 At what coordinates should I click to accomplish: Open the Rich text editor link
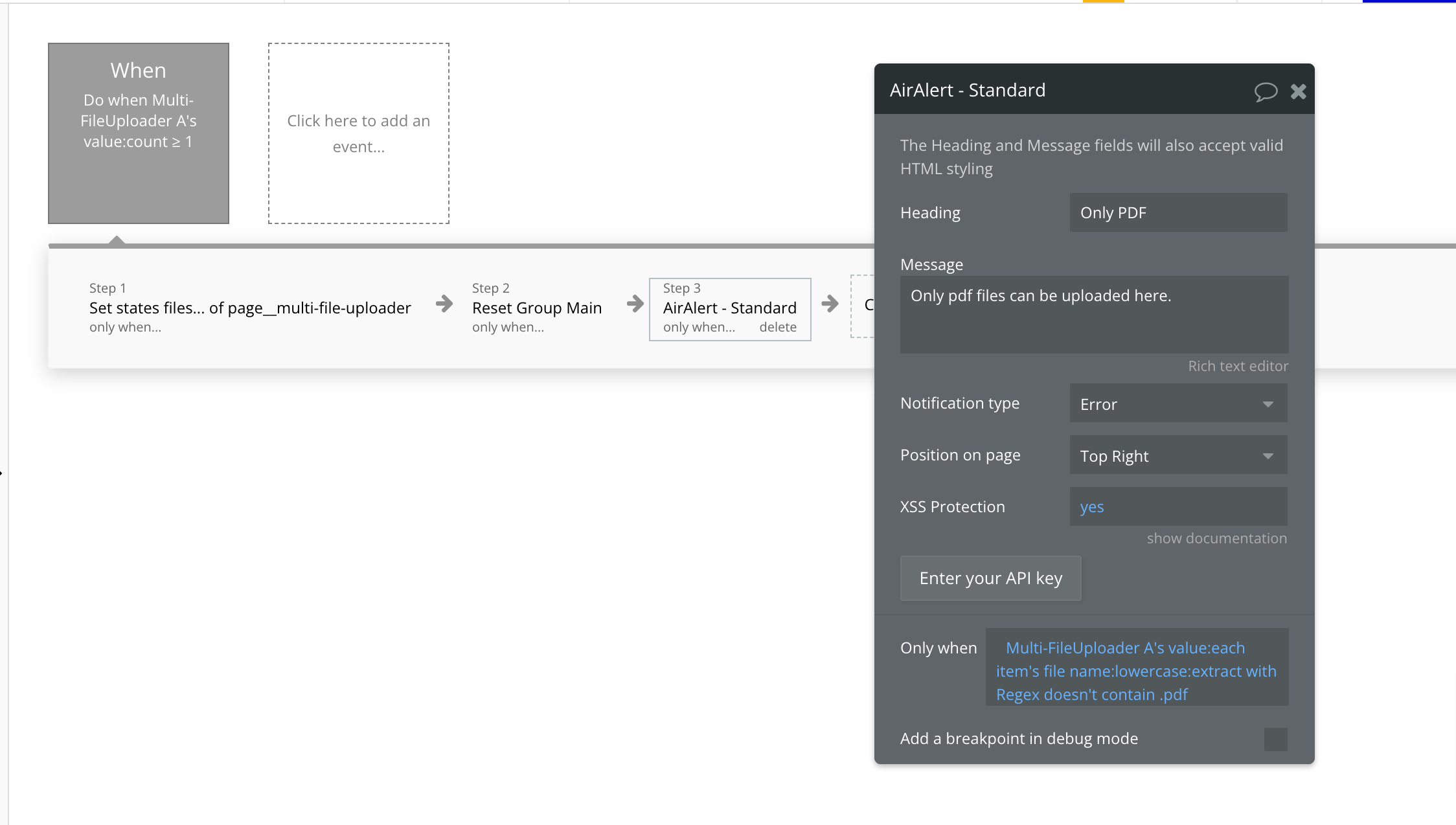pos(1238,367)
